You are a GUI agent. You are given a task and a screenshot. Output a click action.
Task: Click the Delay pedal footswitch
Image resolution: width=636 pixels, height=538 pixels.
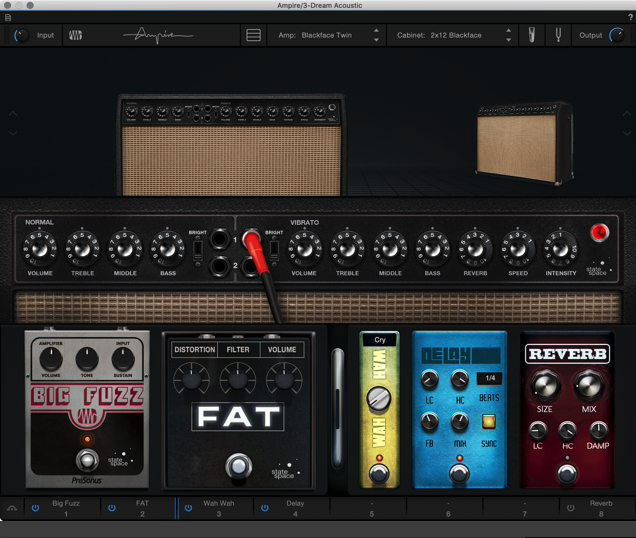pos(459,473)
